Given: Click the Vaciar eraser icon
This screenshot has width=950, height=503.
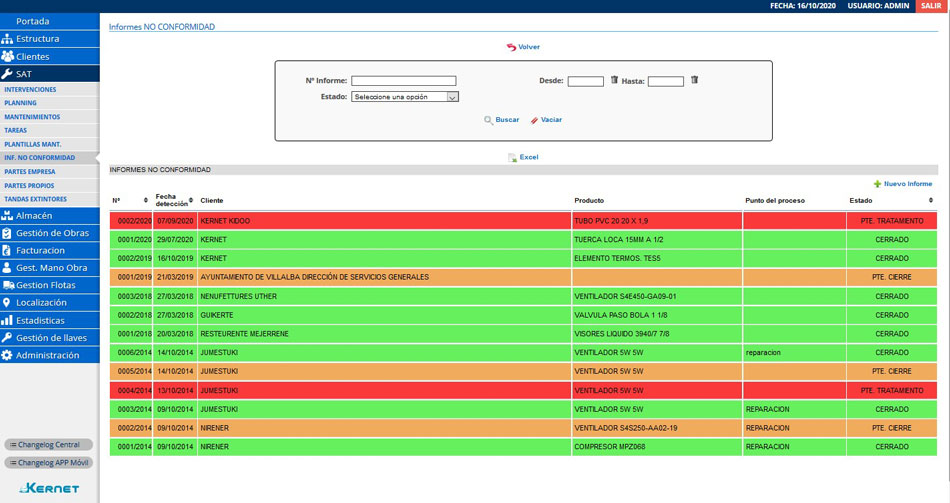Looking at the screenshot, I should pos(534,120).
